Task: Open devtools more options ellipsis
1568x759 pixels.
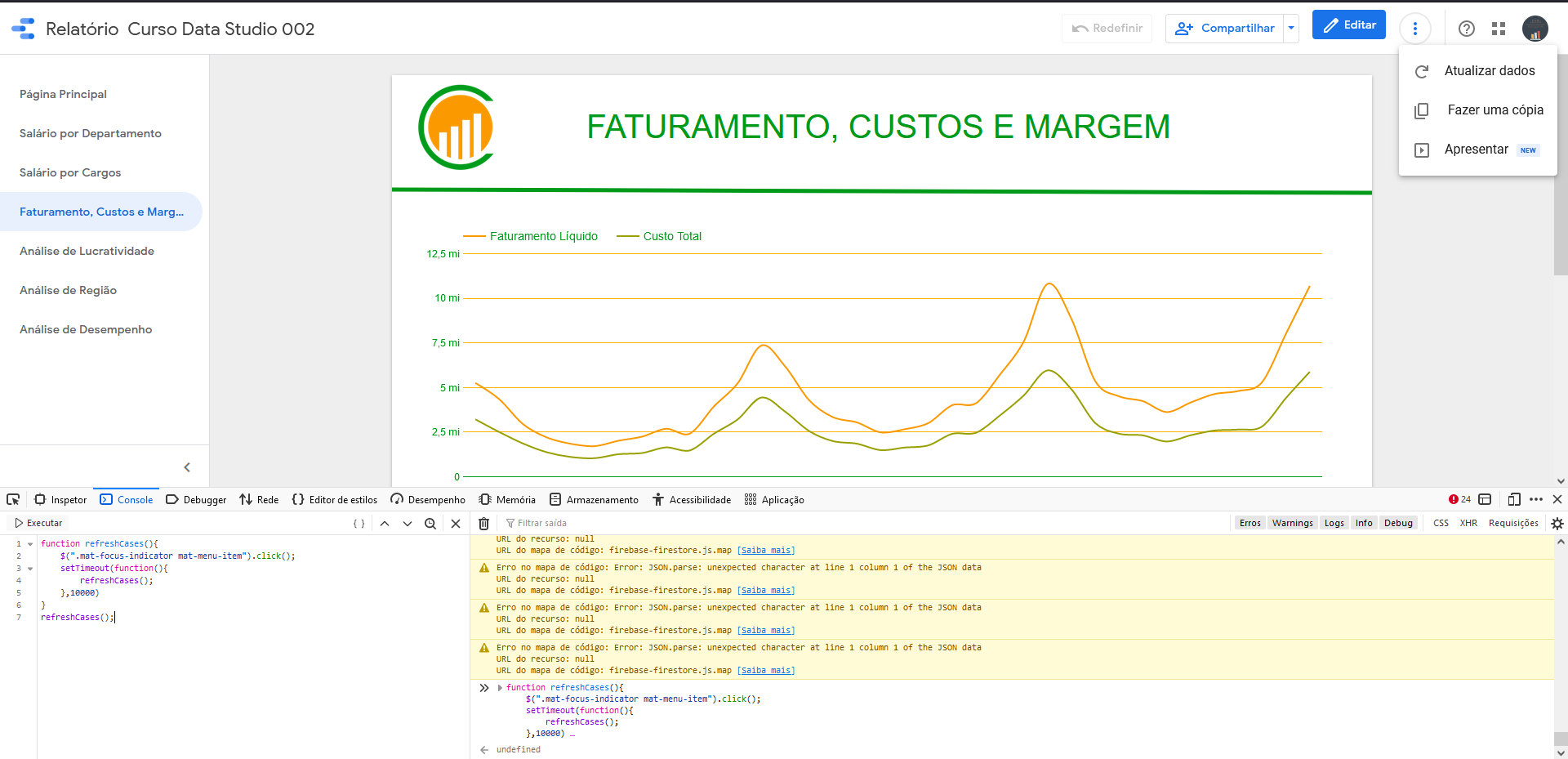Action: [x=1536, y=499]
